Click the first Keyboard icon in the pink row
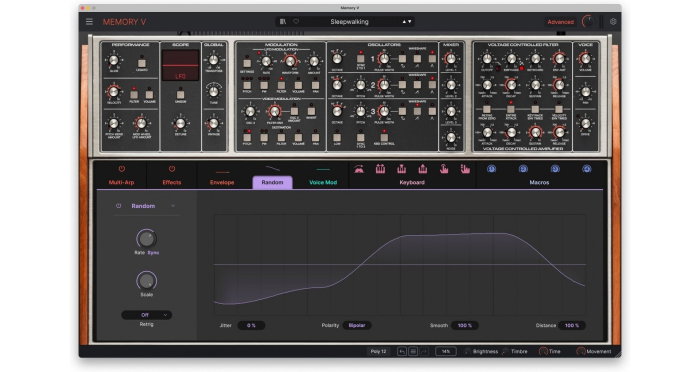 pos(358,169)
